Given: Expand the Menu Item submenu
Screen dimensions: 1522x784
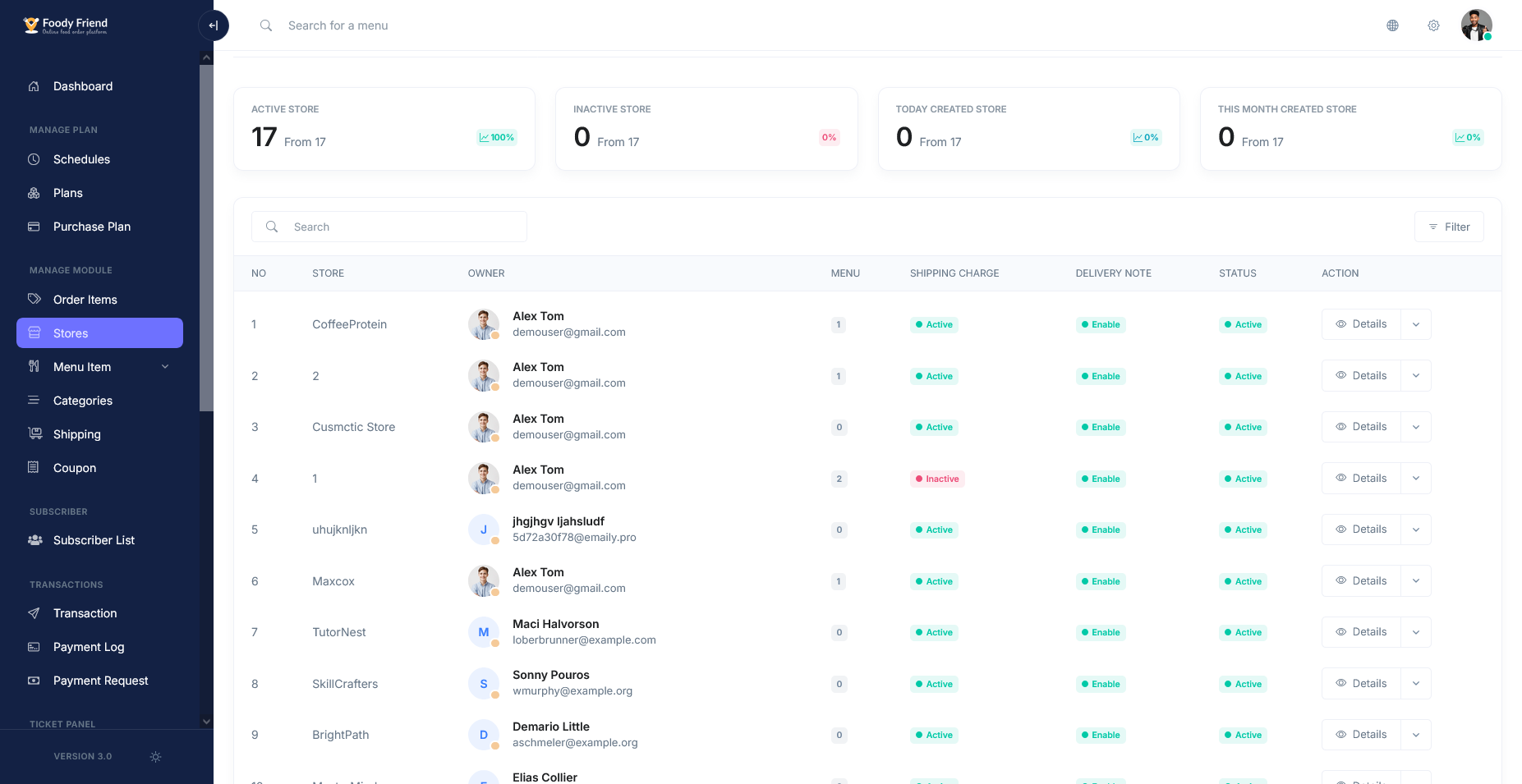Looking at the screenshot, I should tap(99, 367).
